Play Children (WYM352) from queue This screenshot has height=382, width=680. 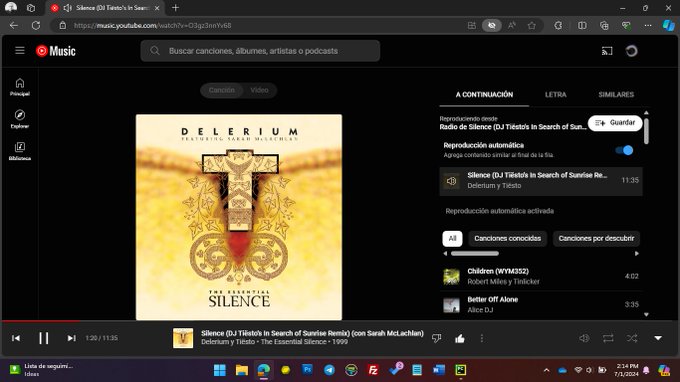coord(540,276)
